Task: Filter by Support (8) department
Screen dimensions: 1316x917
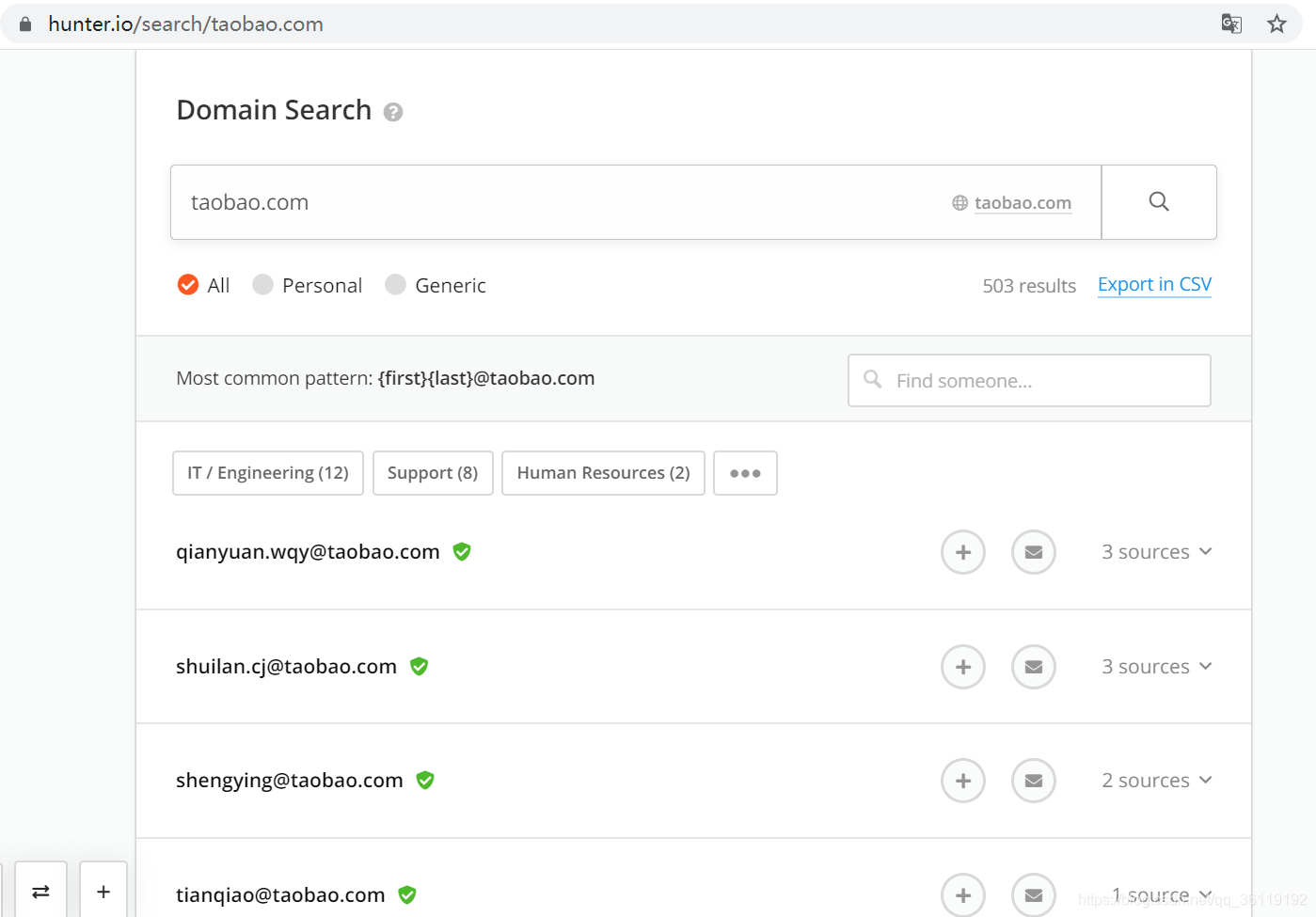Action: 433,473
